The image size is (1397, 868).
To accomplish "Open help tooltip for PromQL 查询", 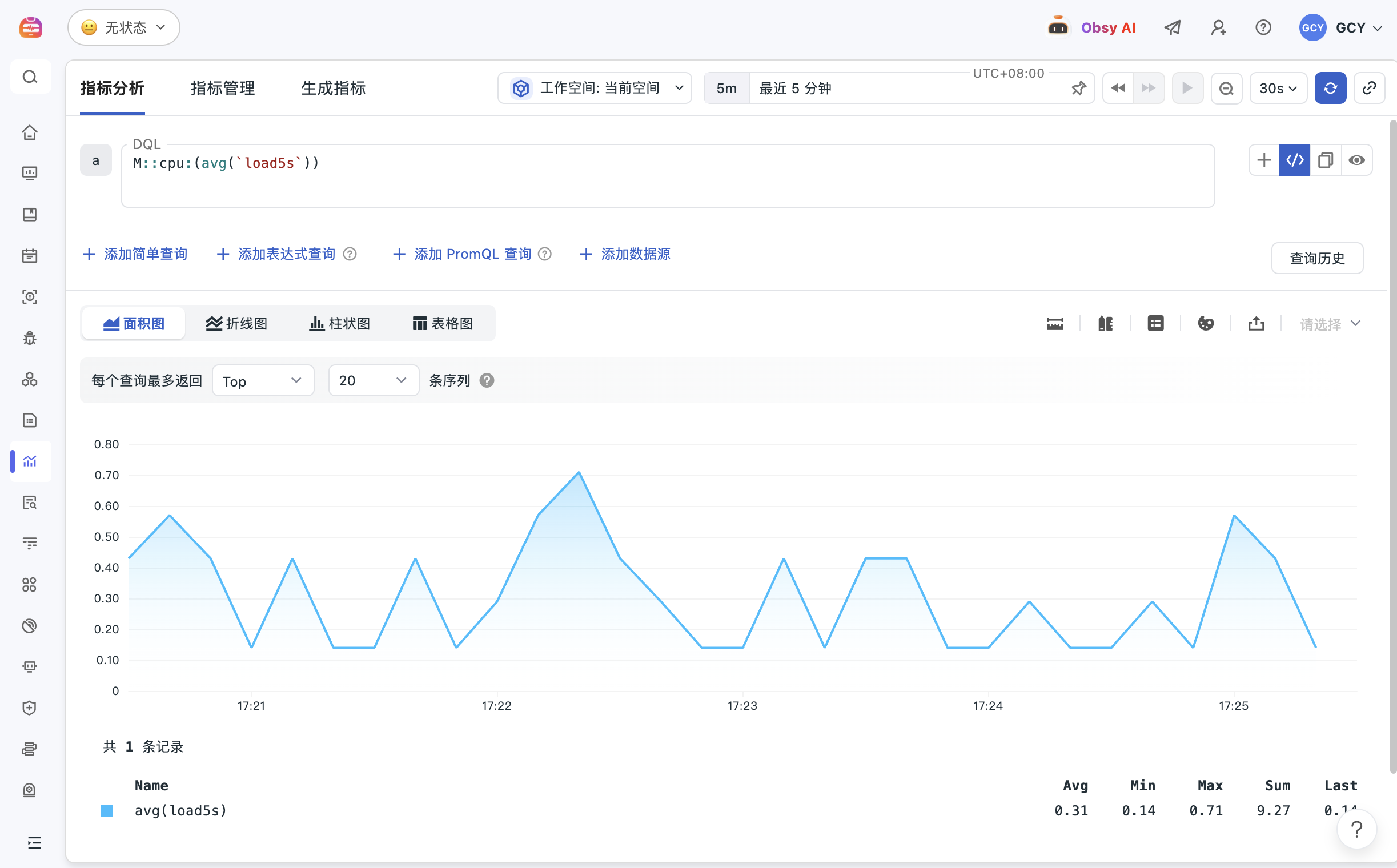I will tap(544, 254).
